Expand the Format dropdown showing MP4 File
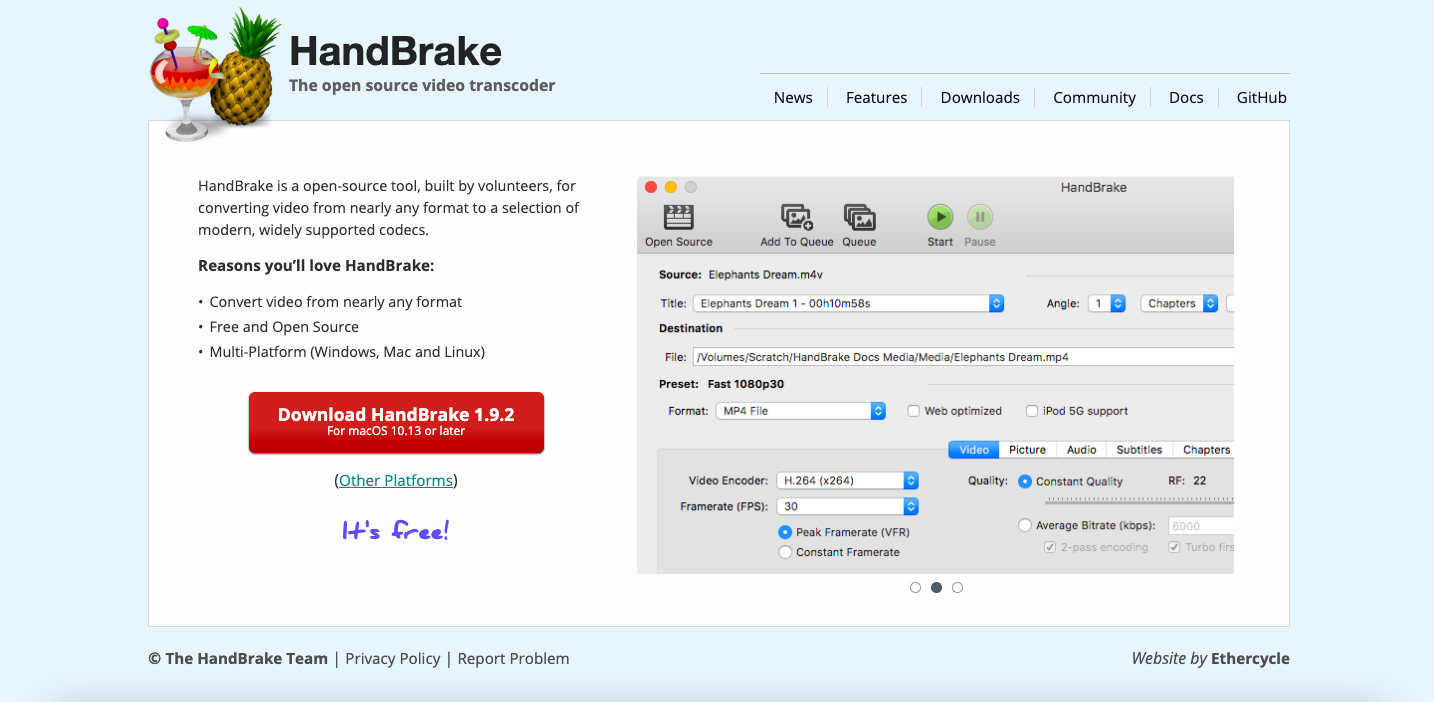 [801, 411]
